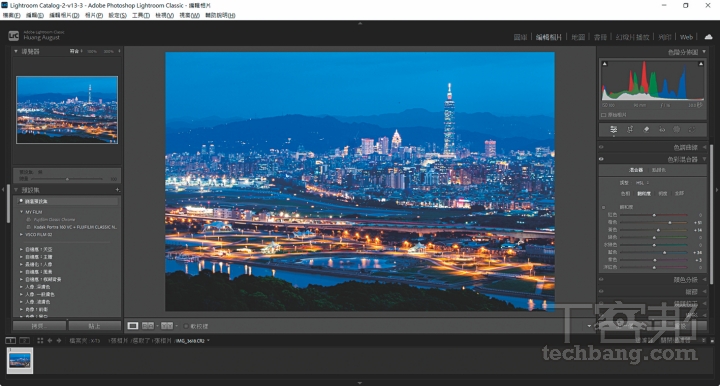Select the Healing eraser tool icon

pyautogui.click(x=646, y=129)
